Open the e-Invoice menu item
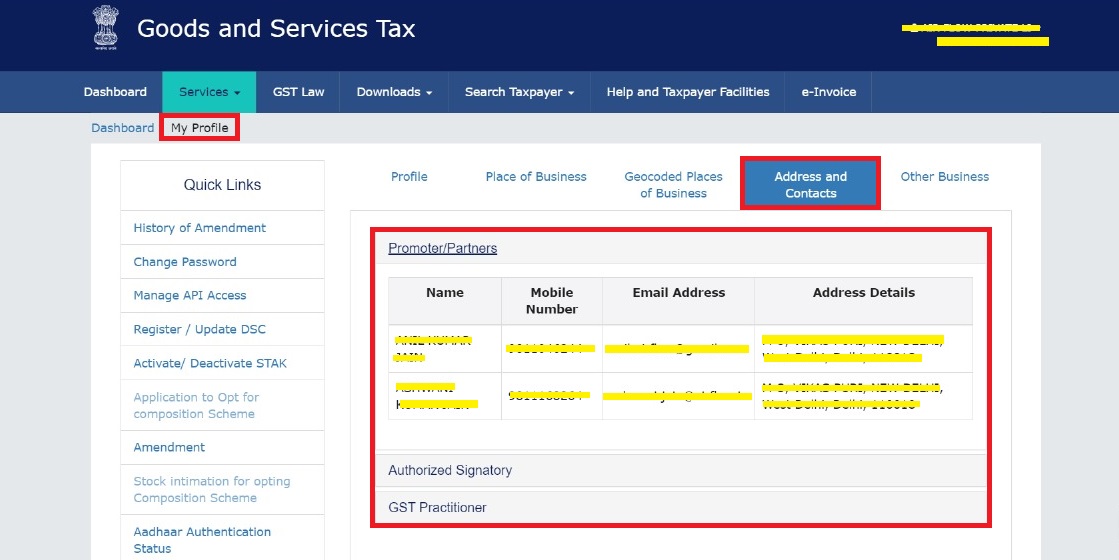Image resolution: width=1119 pixels, height=560 pixels. 828,92
